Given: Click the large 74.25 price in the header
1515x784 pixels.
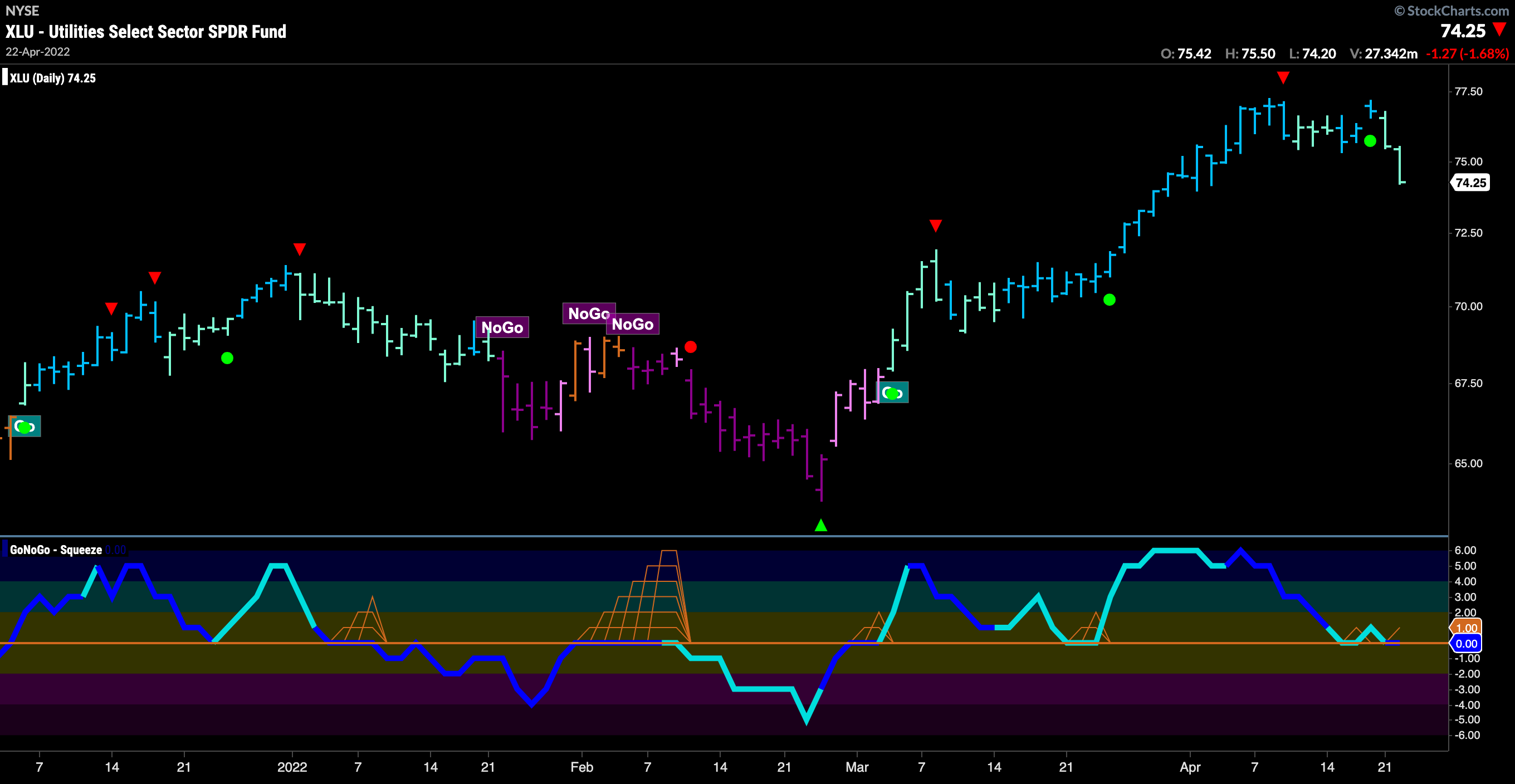Looking at the screenshot, I should click(x=1463, y=31).
